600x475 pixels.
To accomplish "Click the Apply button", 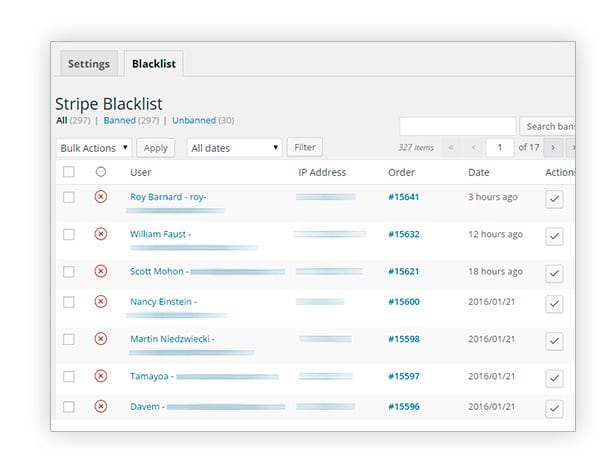I will (x=156, y=148).
